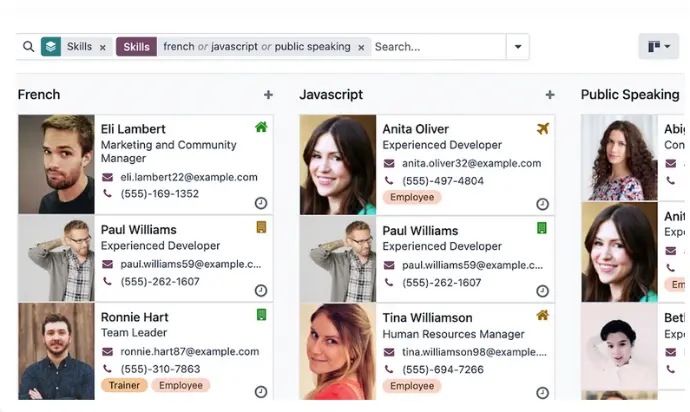Image resolution: width=690 pixels, height=412 pixels.
Task: Click Tina Williamson's orange home status icon
Action: point(542,315)
